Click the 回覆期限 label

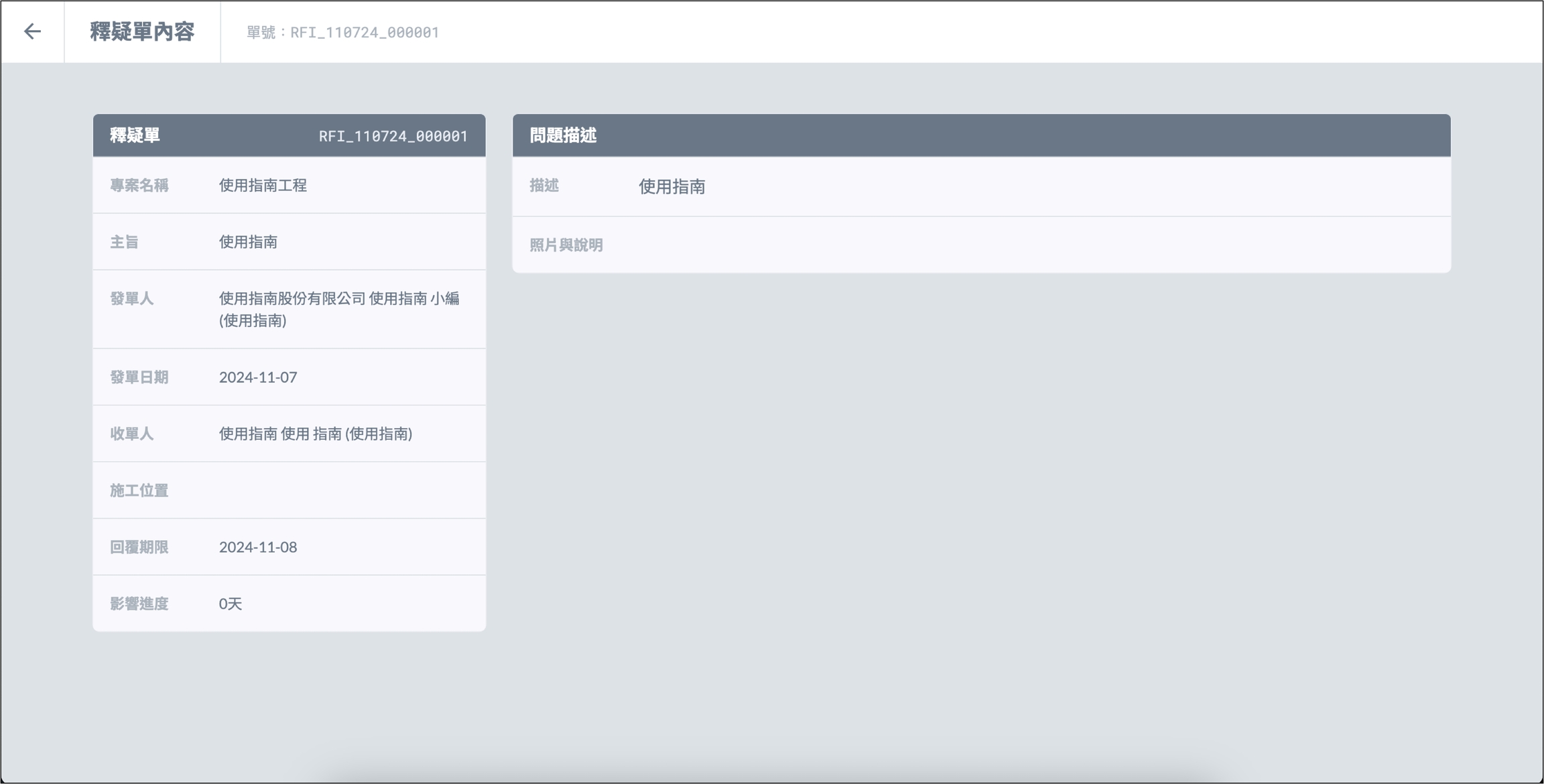tap(139, 547)
